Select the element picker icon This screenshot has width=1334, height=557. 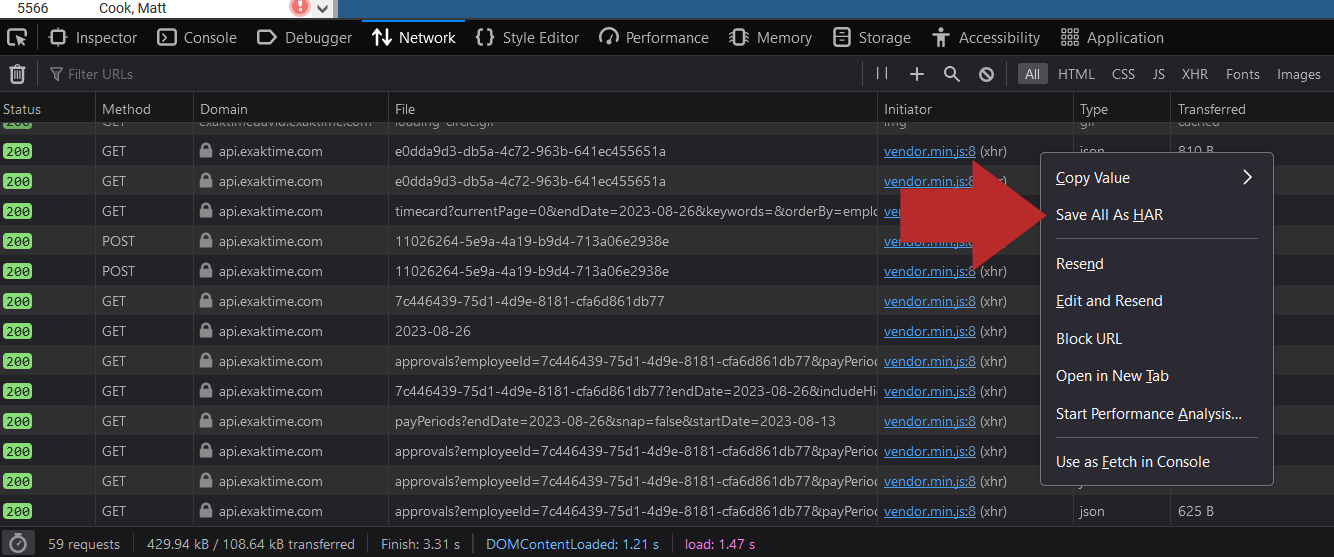(x=17, y=38)
